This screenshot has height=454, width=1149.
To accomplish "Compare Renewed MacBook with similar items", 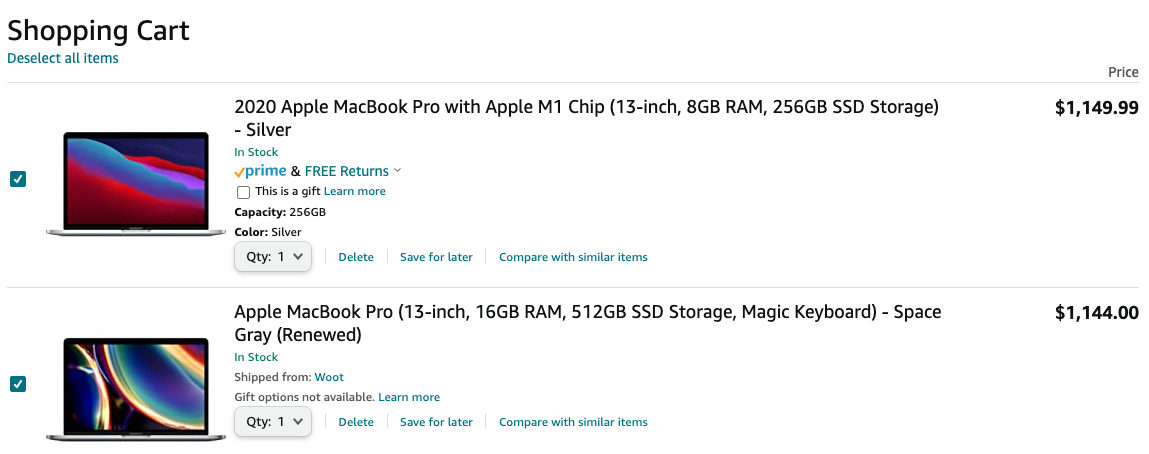I will pyautogui.click(x=573, y=422).
